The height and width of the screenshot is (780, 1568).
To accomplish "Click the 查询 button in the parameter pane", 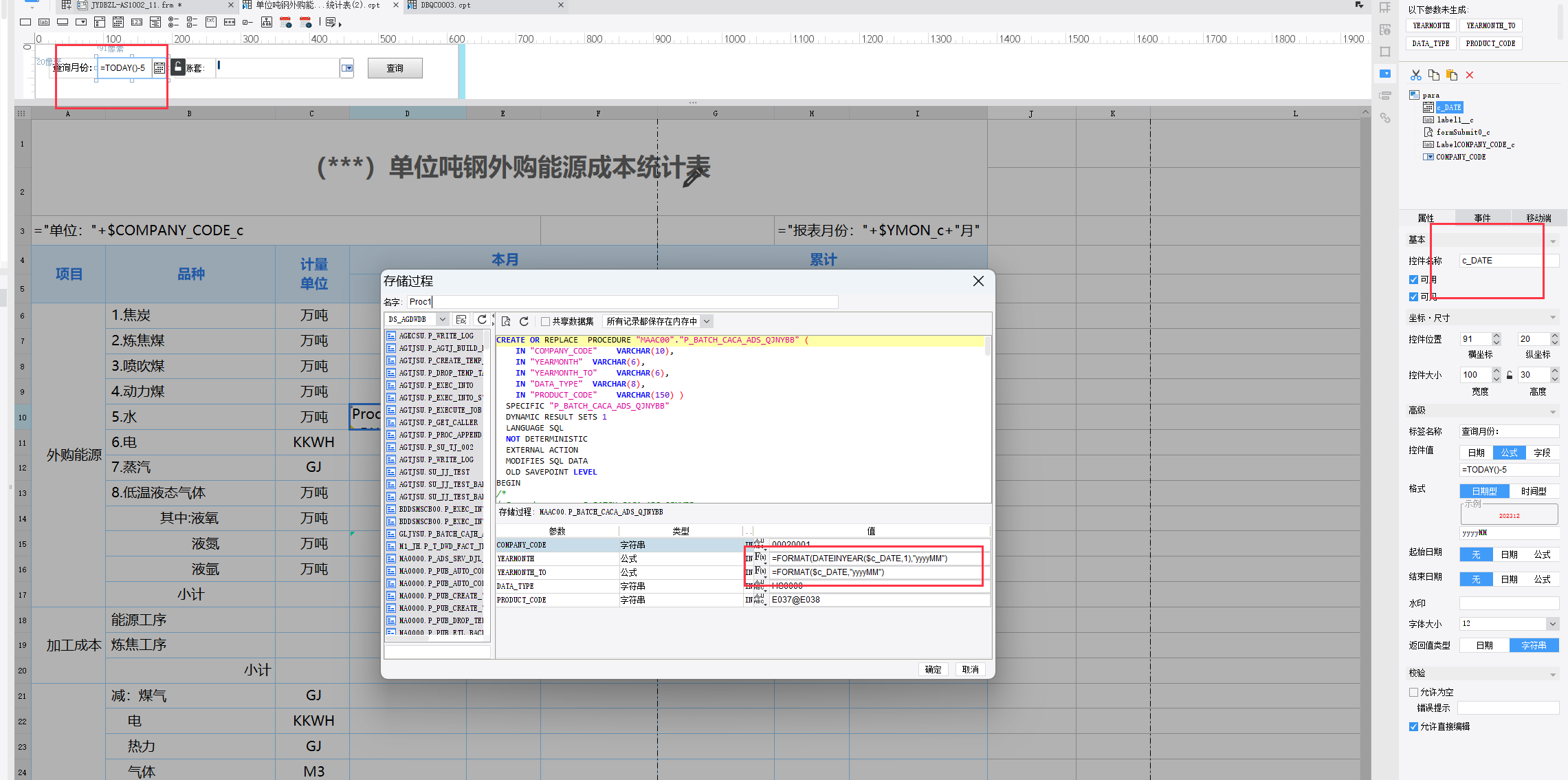I will [x=395, y=68].
